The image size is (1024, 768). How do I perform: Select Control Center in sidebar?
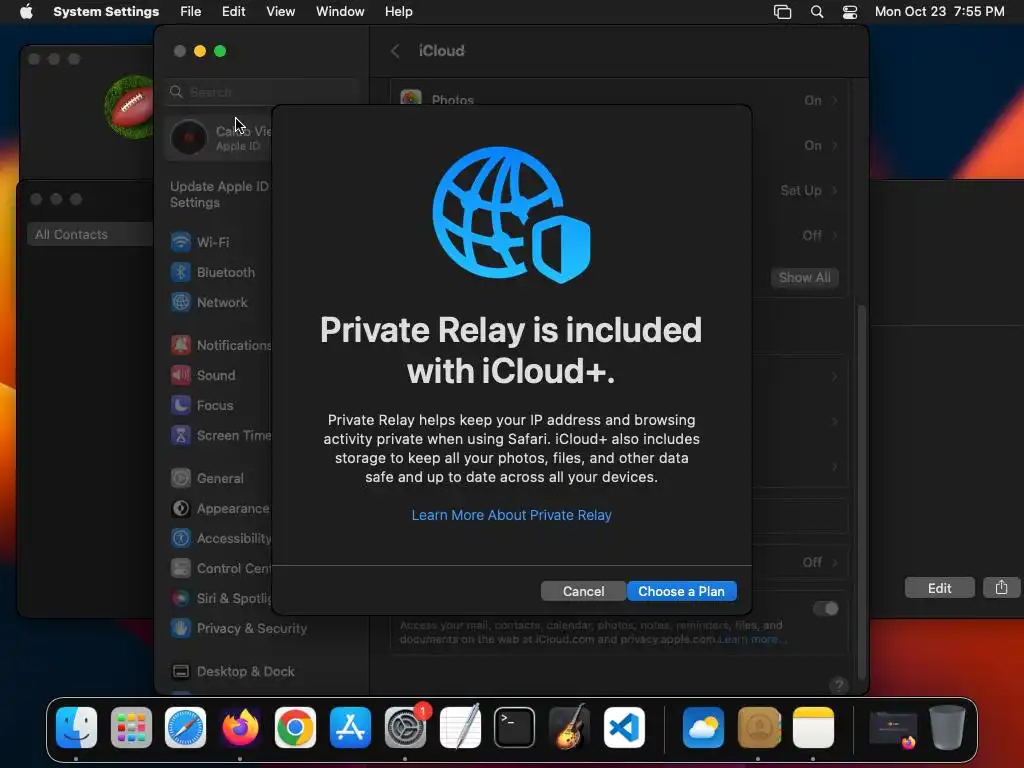pyautogui.click(x=220, y=569)
